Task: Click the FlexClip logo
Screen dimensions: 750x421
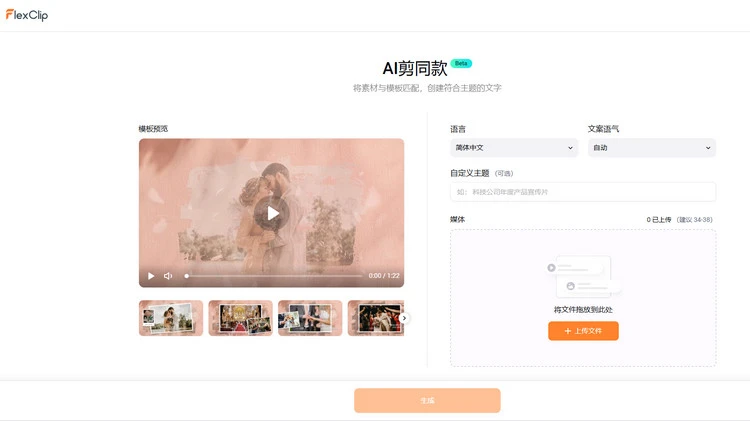Action: 27,15
